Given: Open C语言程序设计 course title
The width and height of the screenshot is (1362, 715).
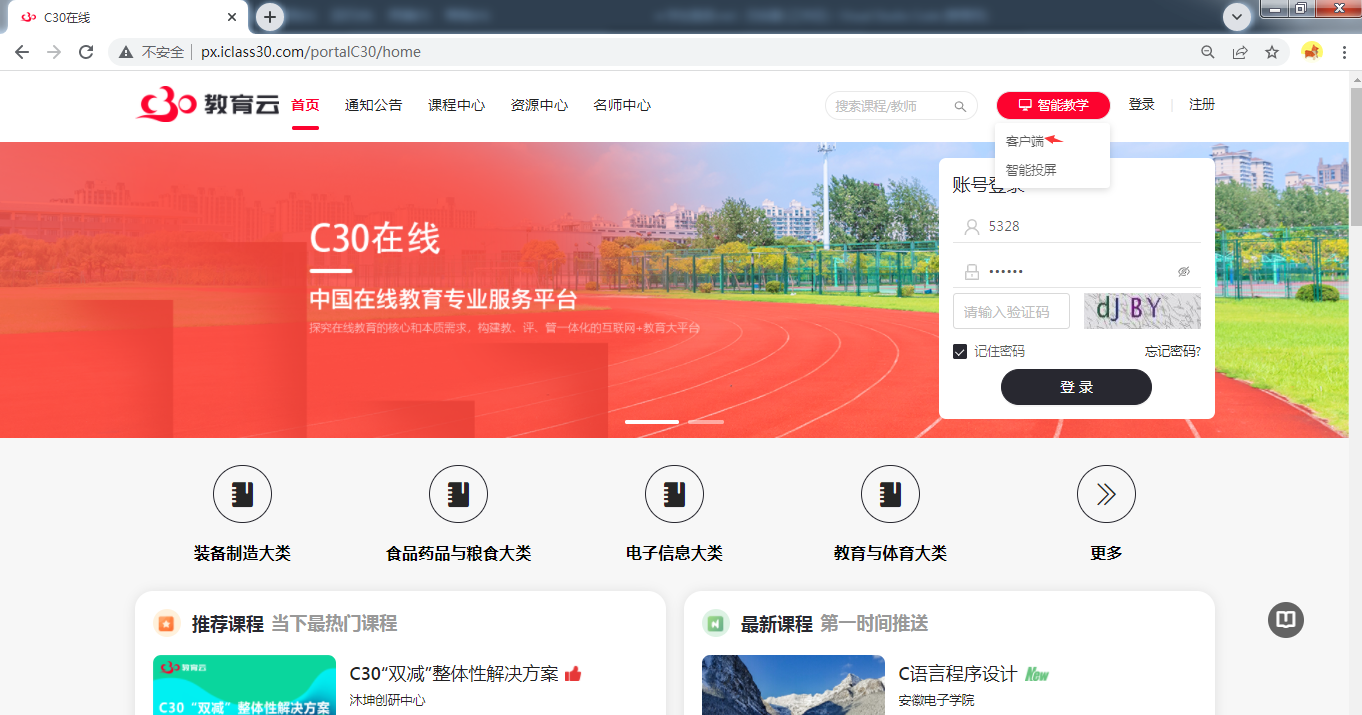Looking at the screenshot, I should 958,674.
